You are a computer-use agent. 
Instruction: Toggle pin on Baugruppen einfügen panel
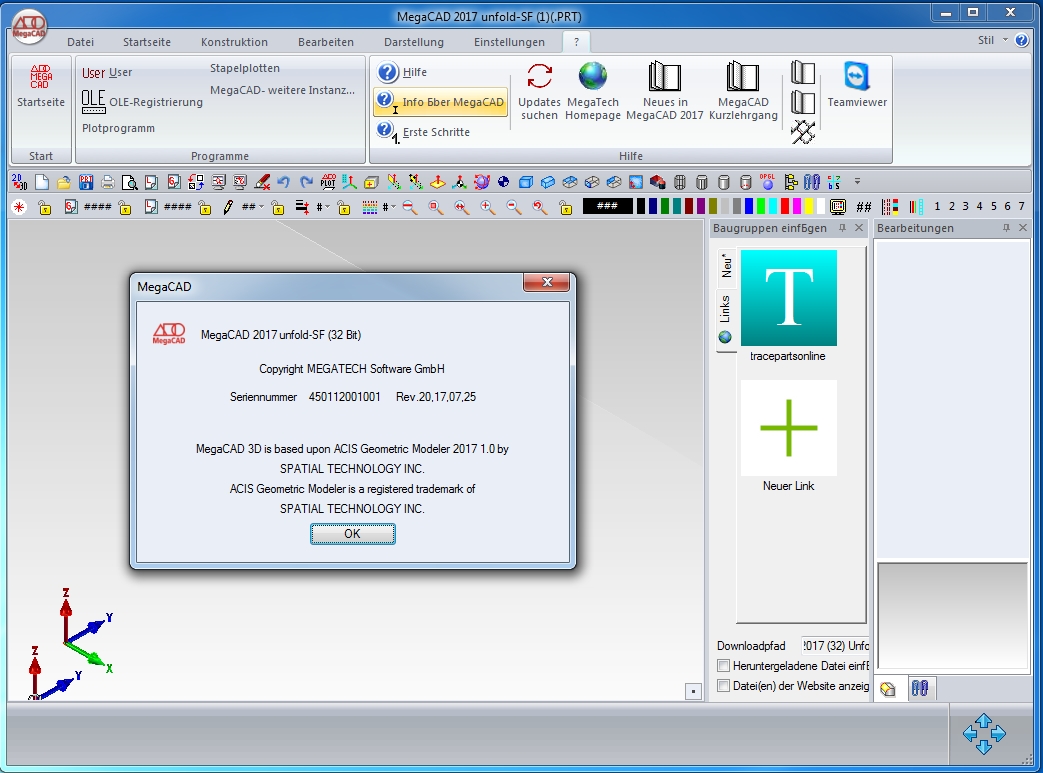(x=842, y=228)
